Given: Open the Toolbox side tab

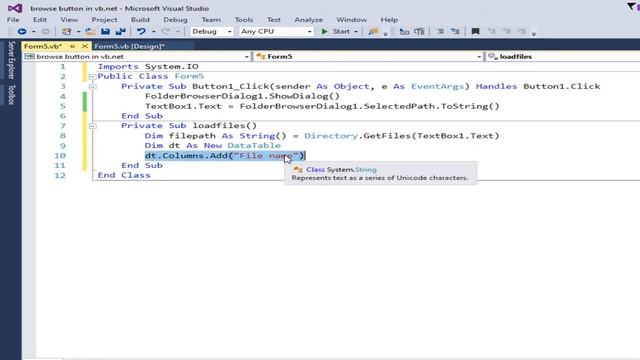Looking at the screenshot, I should tap(11, 95).
